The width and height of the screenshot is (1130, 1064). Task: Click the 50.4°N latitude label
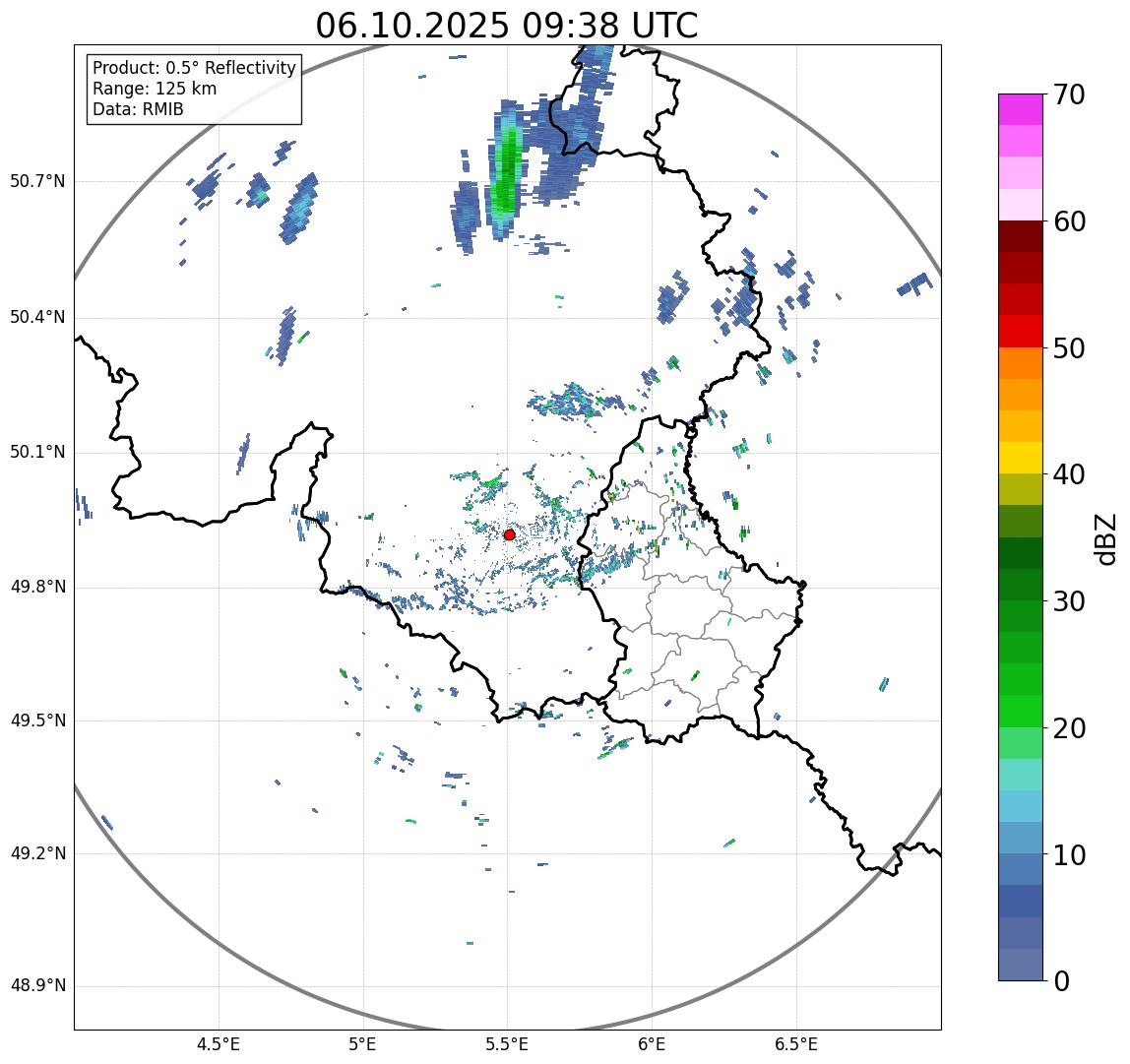click(x=36, y=317)
